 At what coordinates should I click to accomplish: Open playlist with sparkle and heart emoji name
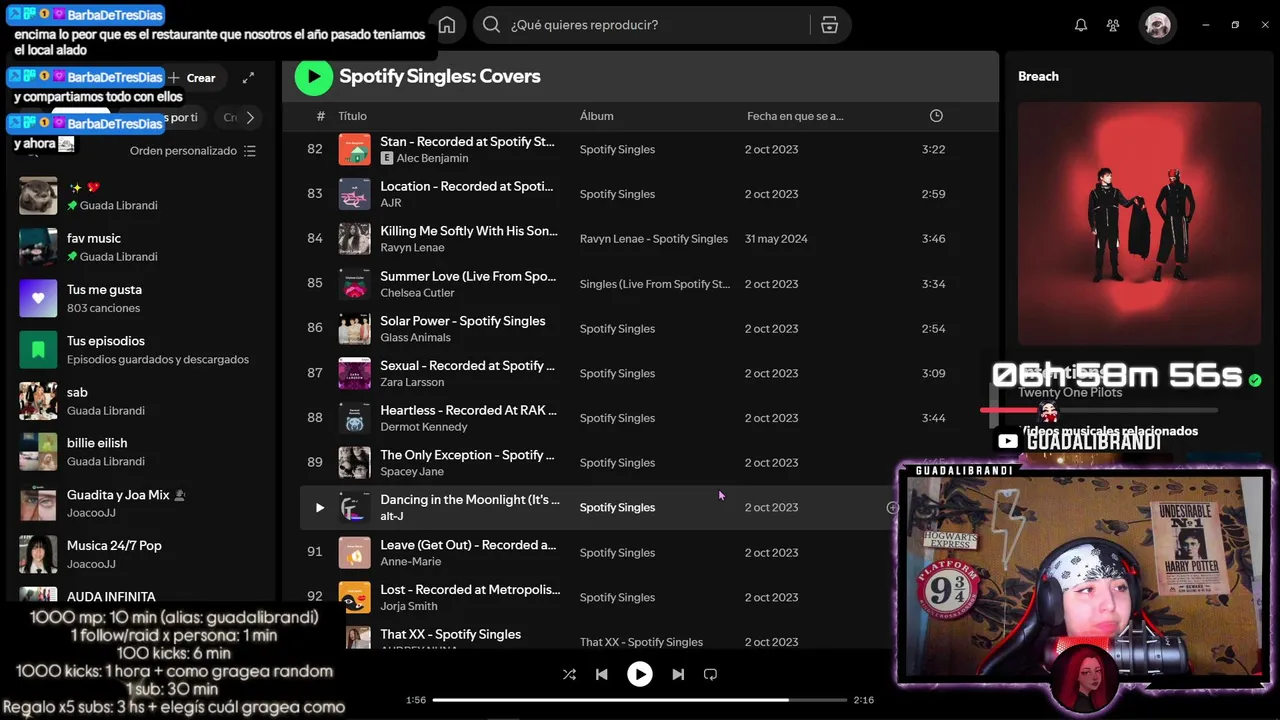coord(140,196)
